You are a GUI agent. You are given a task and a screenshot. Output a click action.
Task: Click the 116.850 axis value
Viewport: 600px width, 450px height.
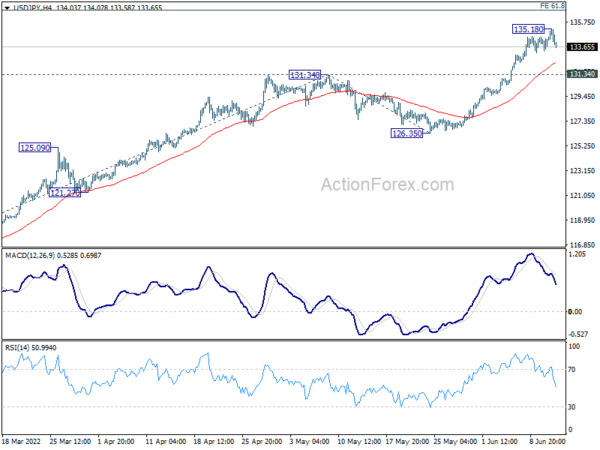582,245
